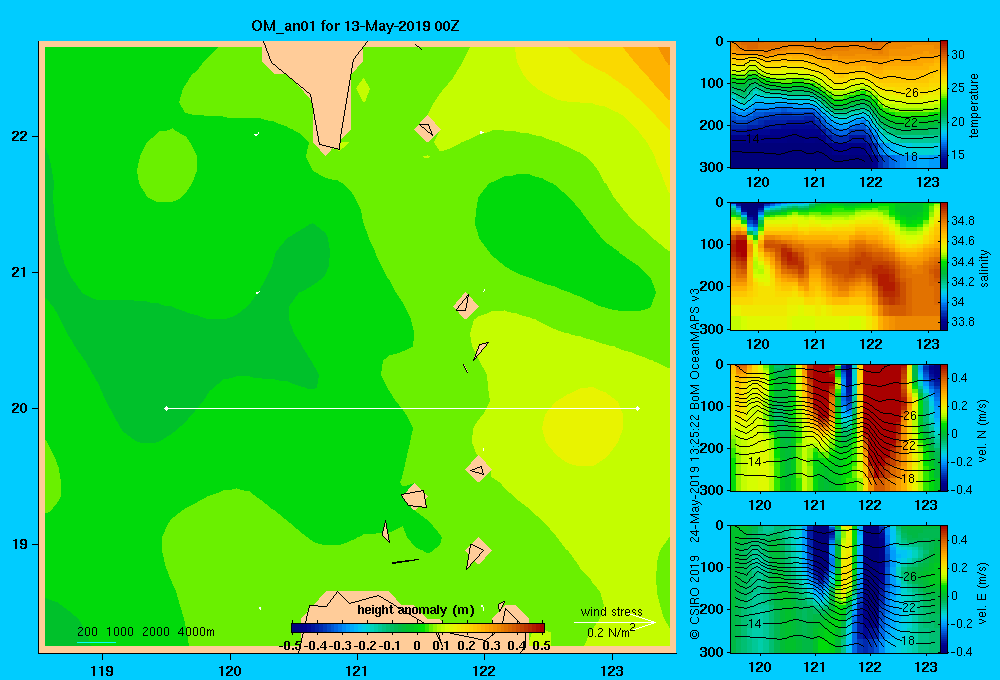The image size is (1000, 680).
Task: Click the western endpoint of the white transect line
Action: 166,408
